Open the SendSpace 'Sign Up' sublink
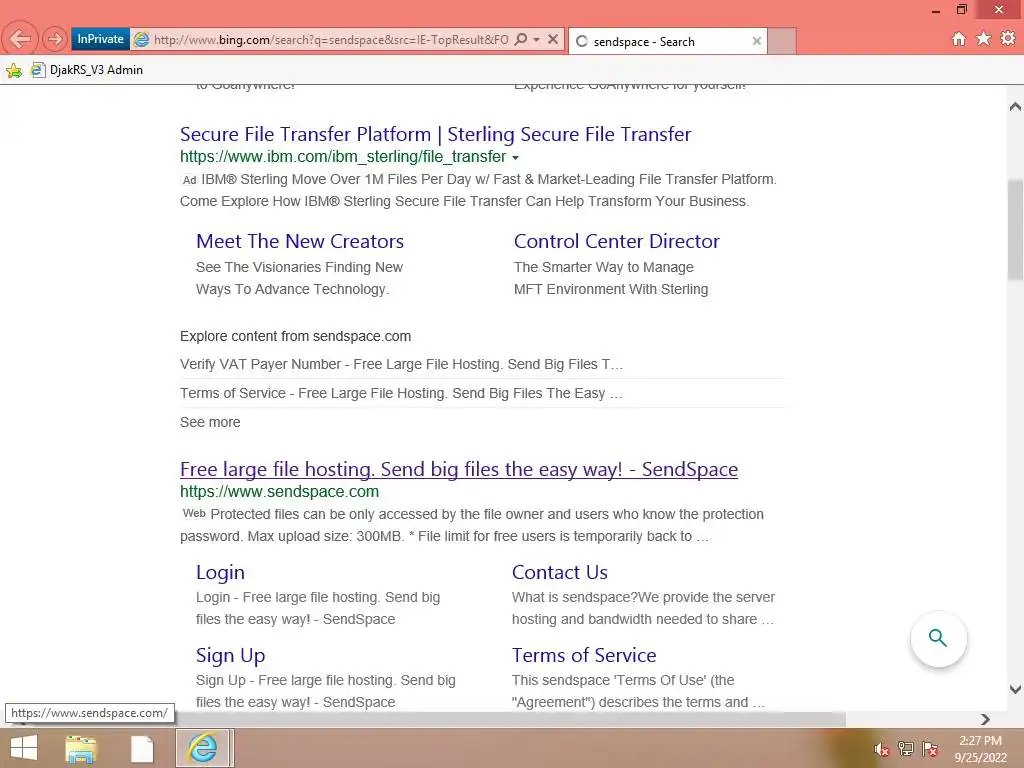The width and height of the screenshot is (1024, 768). pyautogui.click(x=230, y=655)
